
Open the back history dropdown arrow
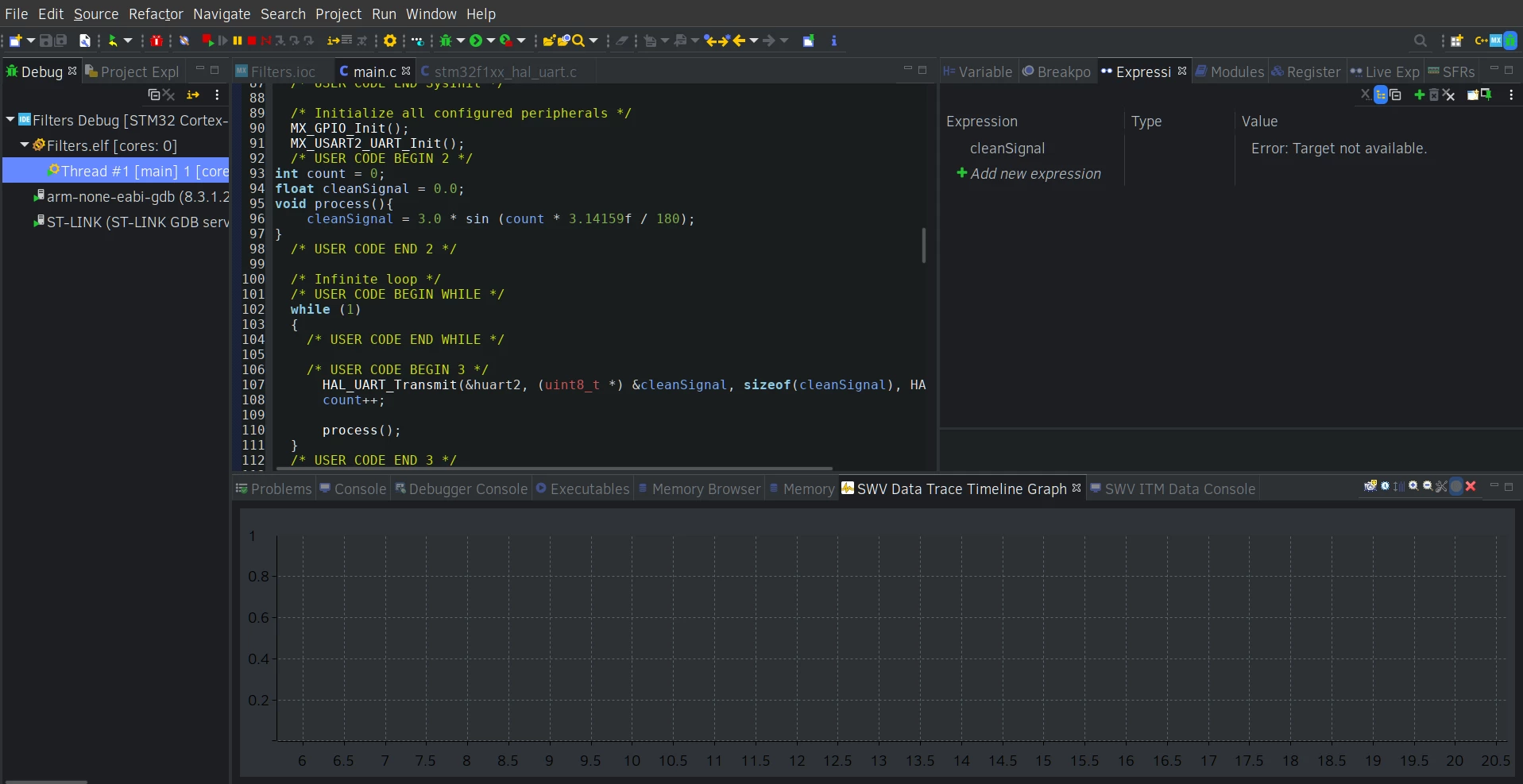pos(754,41)
